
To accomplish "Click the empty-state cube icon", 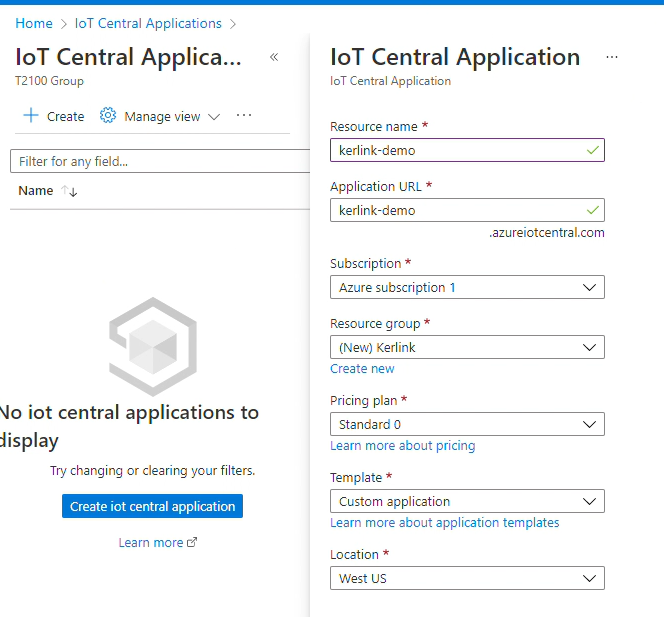I will (x=152, y=346).
